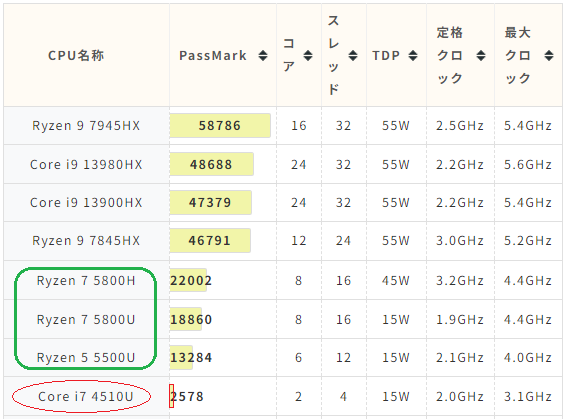Click the 22002 PassMark score bar
Screen dimensions: 567x420
pyautogui.click(x=188, y=280)
